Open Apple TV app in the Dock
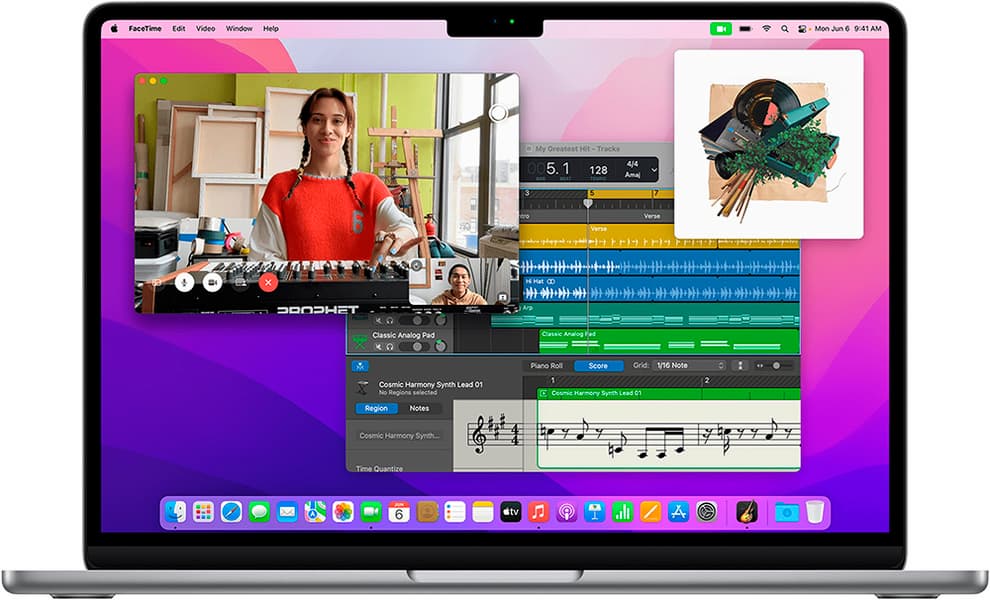 511,512
